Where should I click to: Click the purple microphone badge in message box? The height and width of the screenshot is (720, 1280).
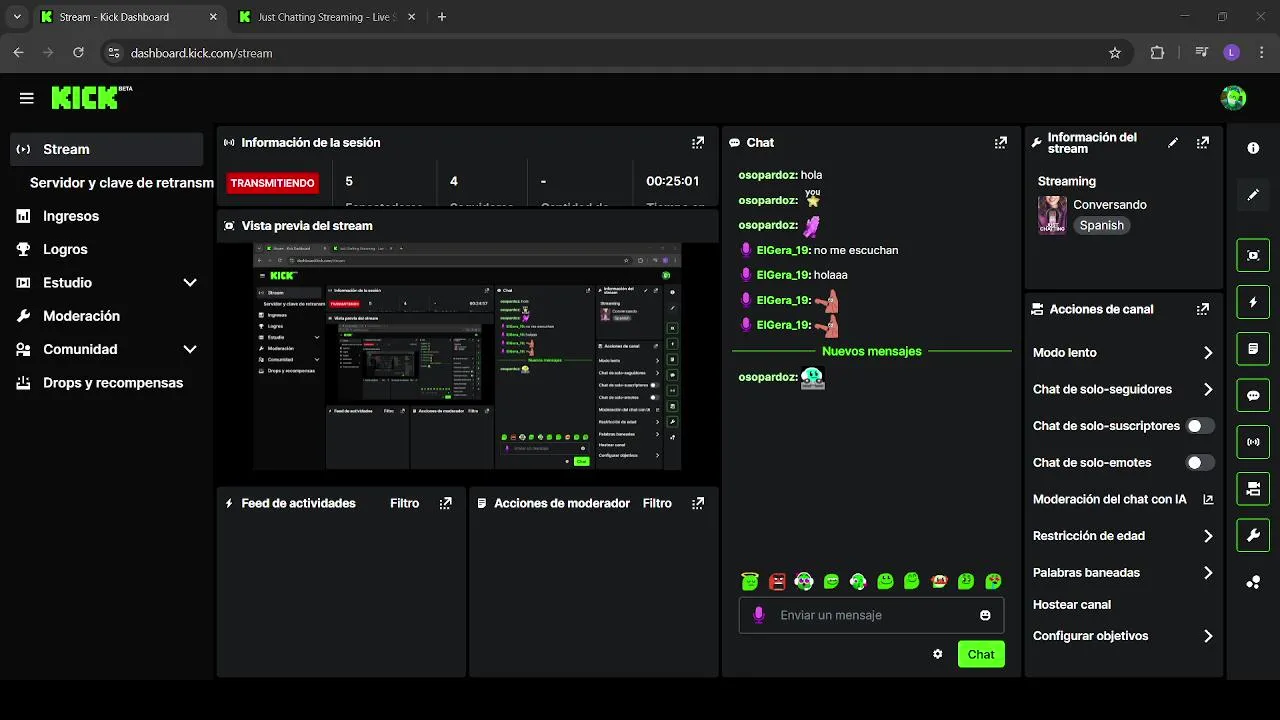759,615
